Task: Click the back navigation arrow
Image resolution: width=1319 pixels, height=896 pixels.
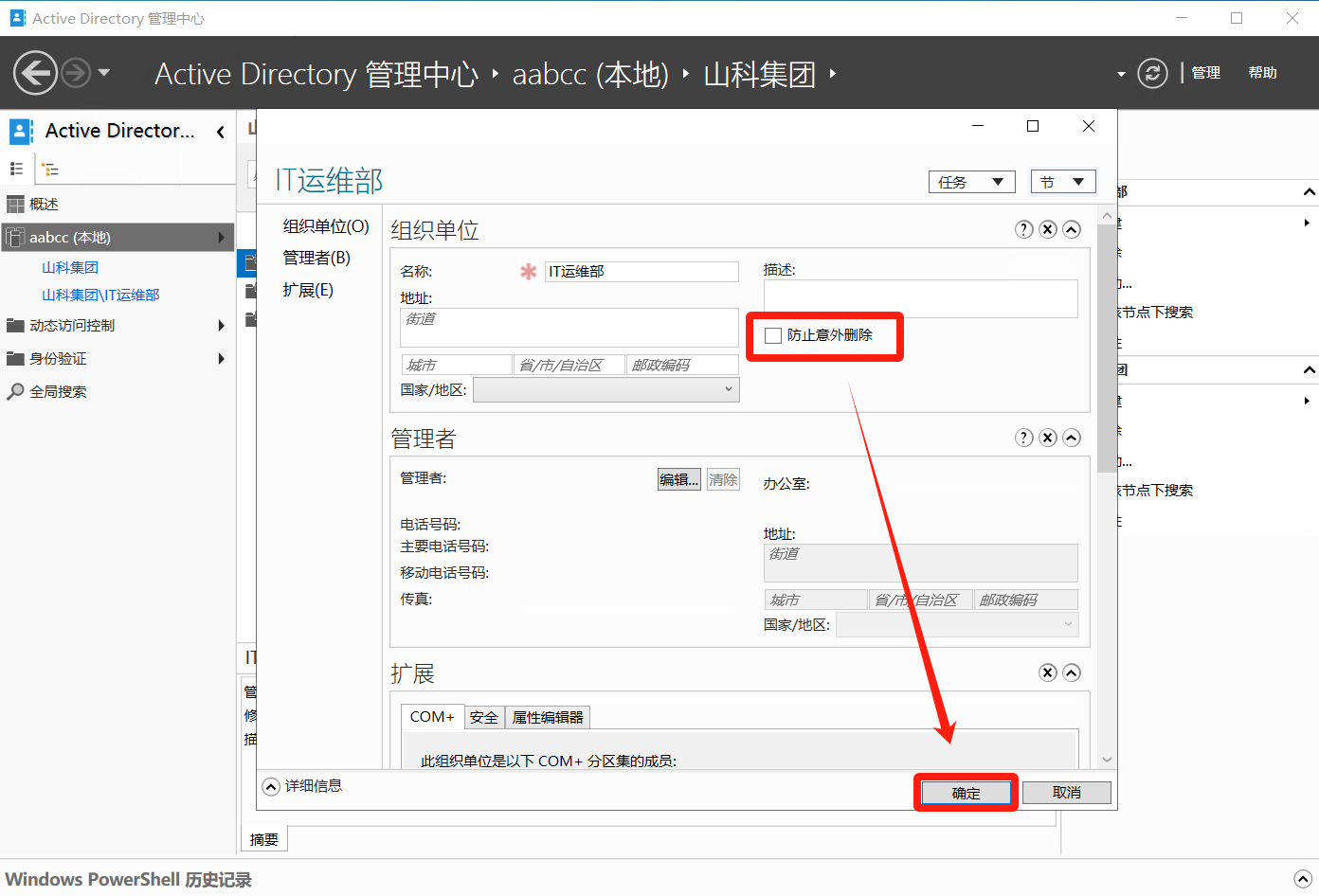Action: click(x=36, y=73)
